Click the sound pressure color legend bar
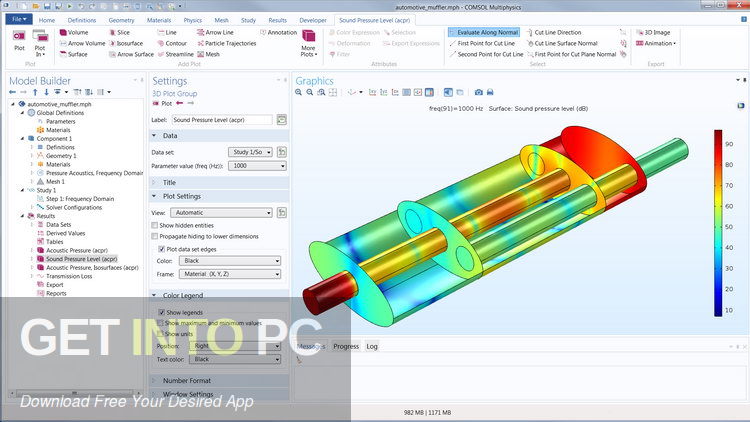This screenshot has width=750, height=422. (718, 223)
